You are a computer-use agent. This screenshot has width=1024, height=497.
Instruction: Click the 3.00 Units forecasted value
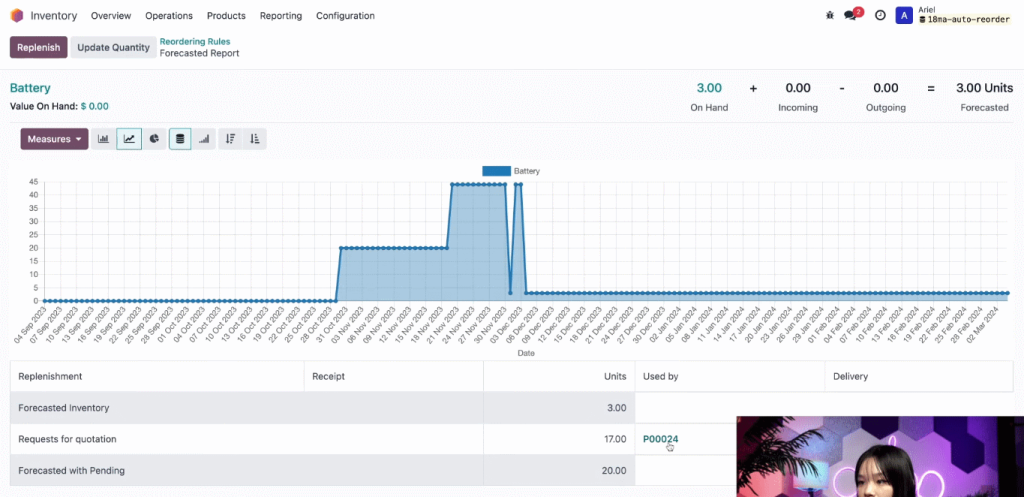click(985, 88)
